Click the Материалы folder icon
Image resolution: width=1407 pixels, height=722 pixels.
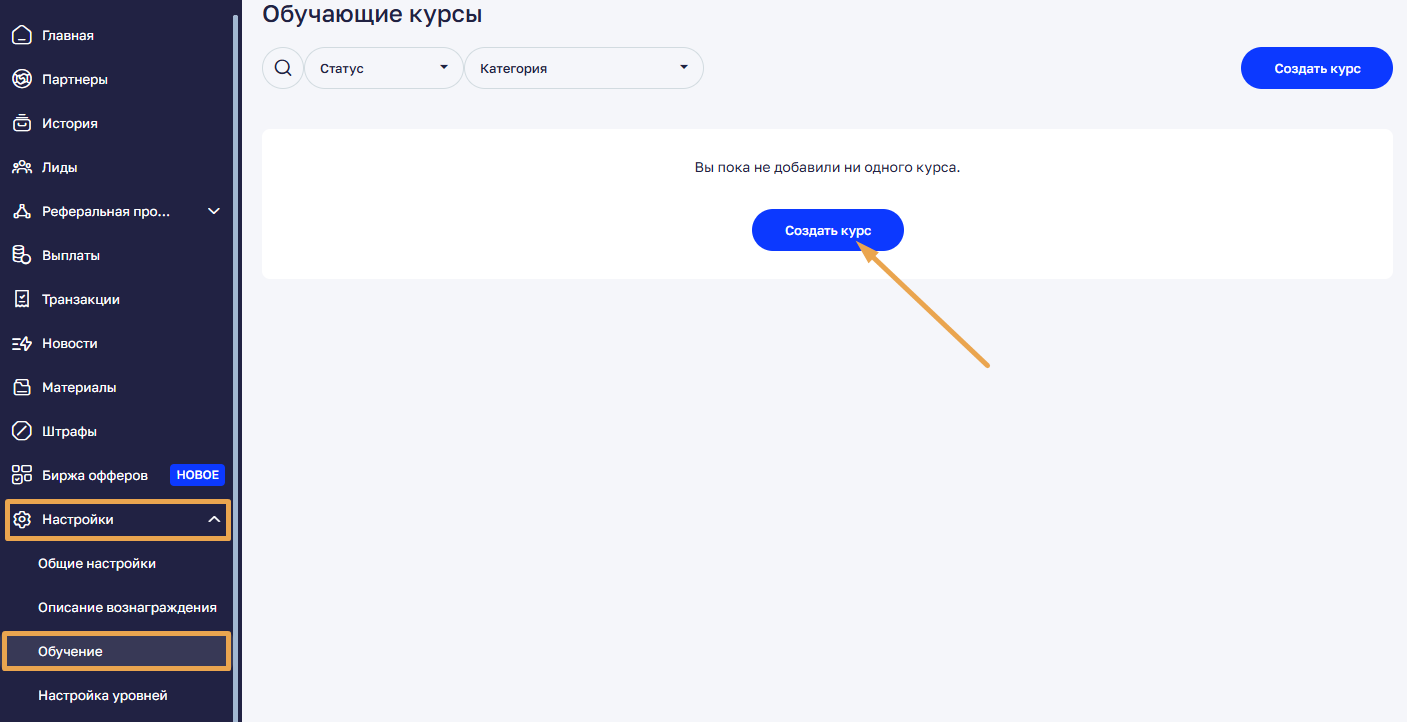tap(22, 388)
